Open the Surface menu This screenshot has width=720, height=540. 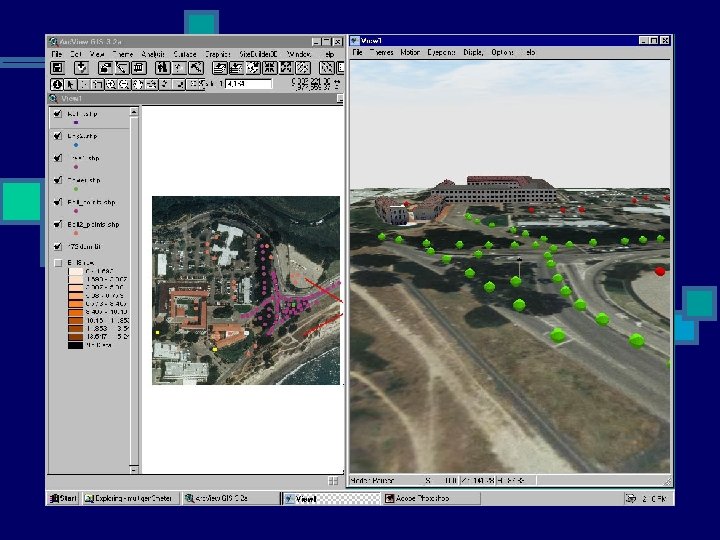pyautogui.click(x=184, y=53)
